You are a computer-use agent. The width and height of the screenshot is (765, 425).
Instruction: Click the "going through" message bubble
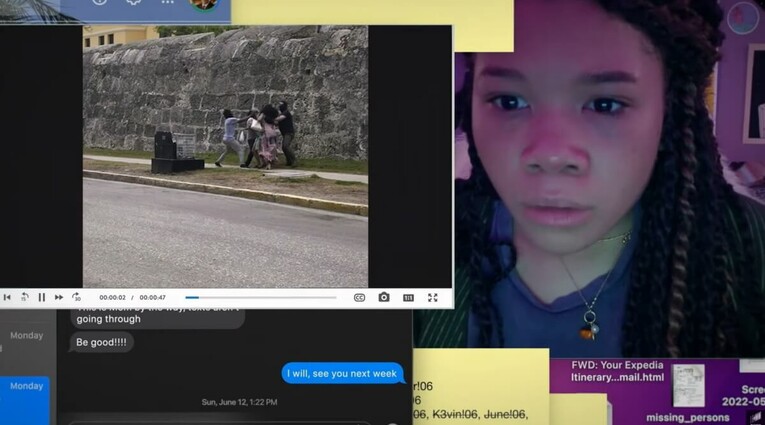pyautogui.click(x=158, y=317)
